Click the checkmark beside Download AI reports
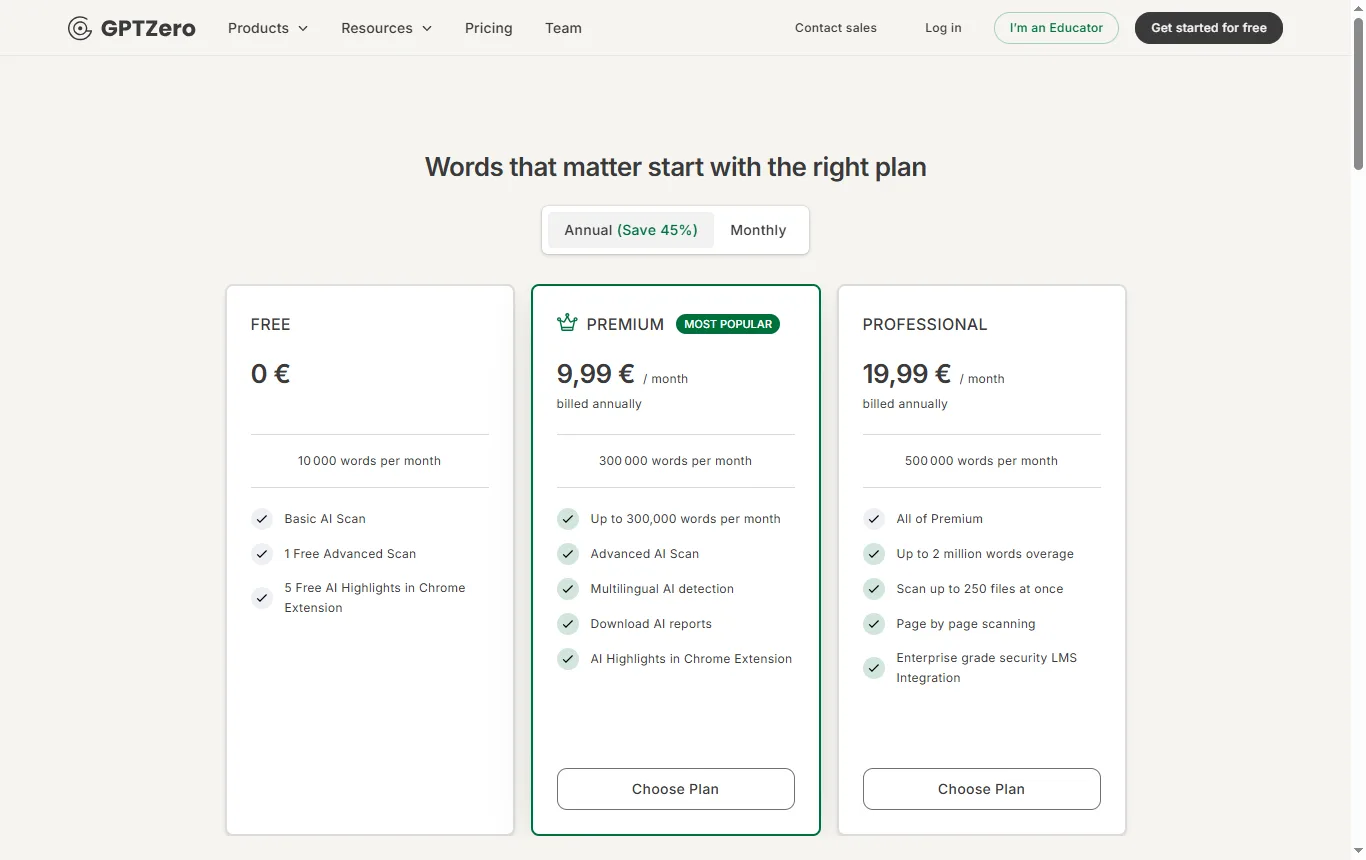 coord(568,624)
